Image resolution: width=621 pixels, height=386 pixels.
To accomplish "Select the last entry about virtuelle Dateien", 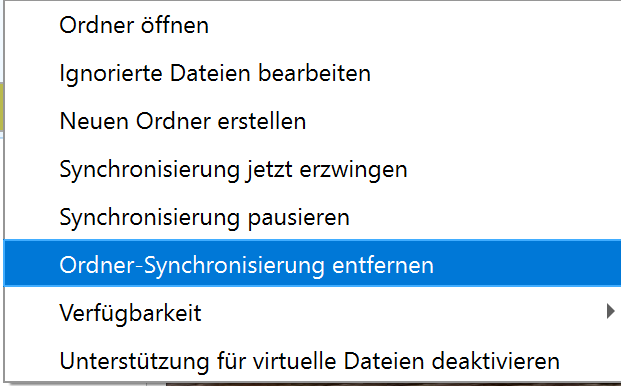I will (x=312, y=361).
